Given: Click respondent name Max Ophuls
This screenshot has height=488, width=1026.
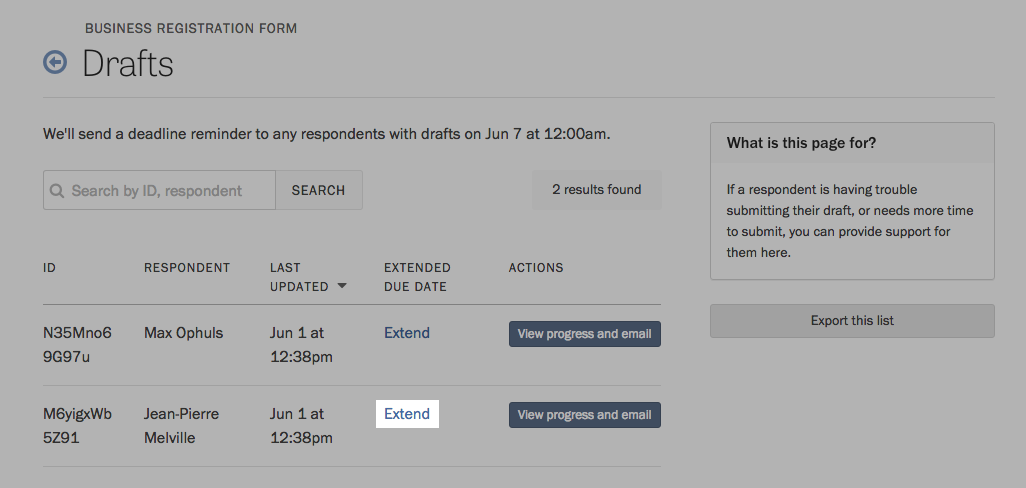Looking at the screenshot, I should (183, 333).
